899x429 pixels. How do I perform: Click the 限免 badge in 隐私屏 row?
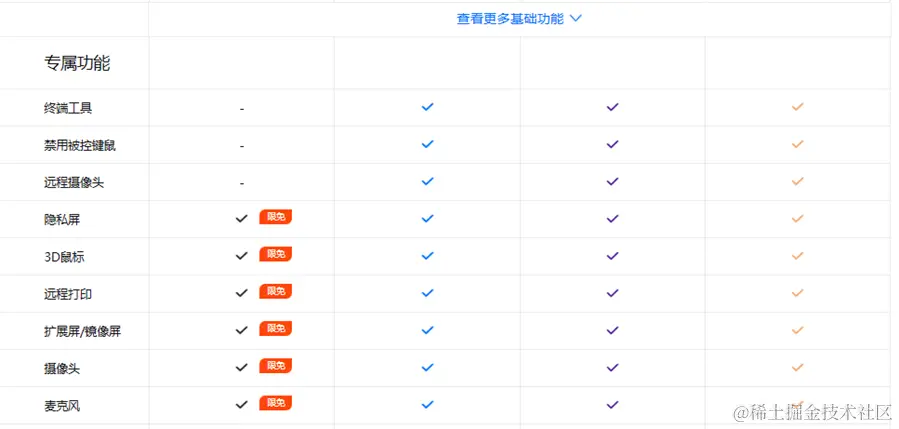coord(276,217)
